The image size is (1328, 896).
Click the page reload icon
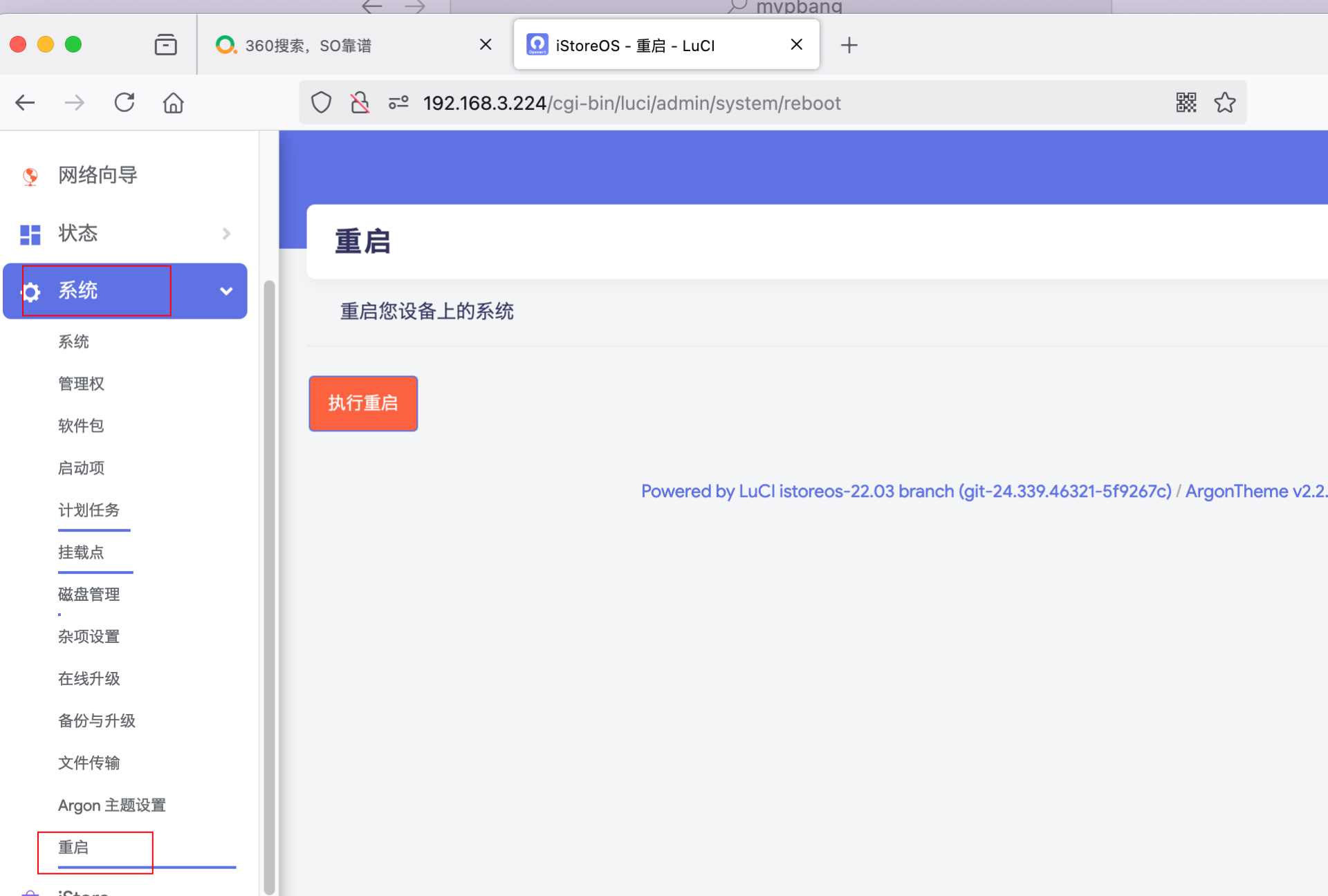click(x=124, y=102)
